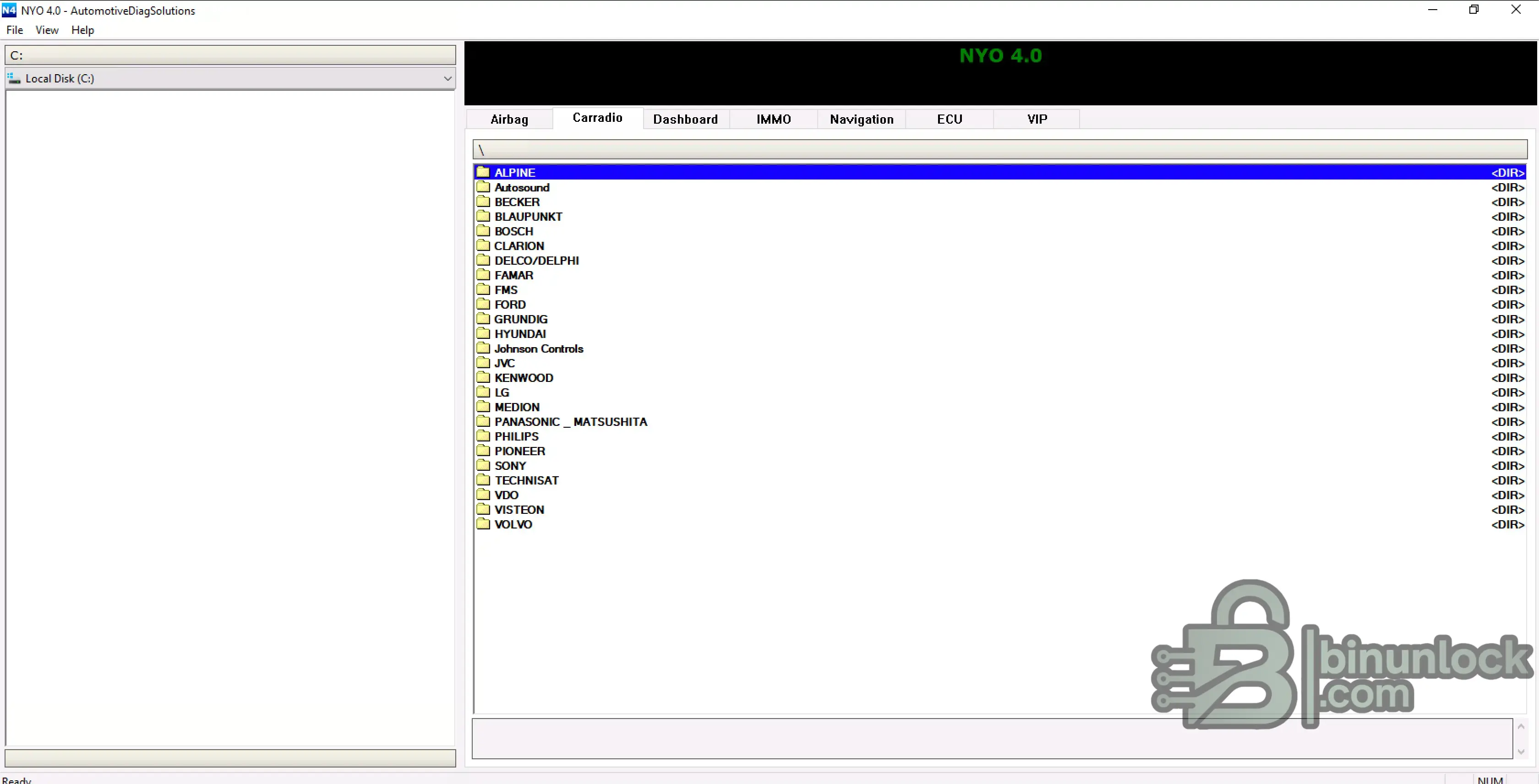Switch to the Dashboard tab
The width and height of the screenshot is (1539, 784).
pyautogui.click(x=685, y=119)
